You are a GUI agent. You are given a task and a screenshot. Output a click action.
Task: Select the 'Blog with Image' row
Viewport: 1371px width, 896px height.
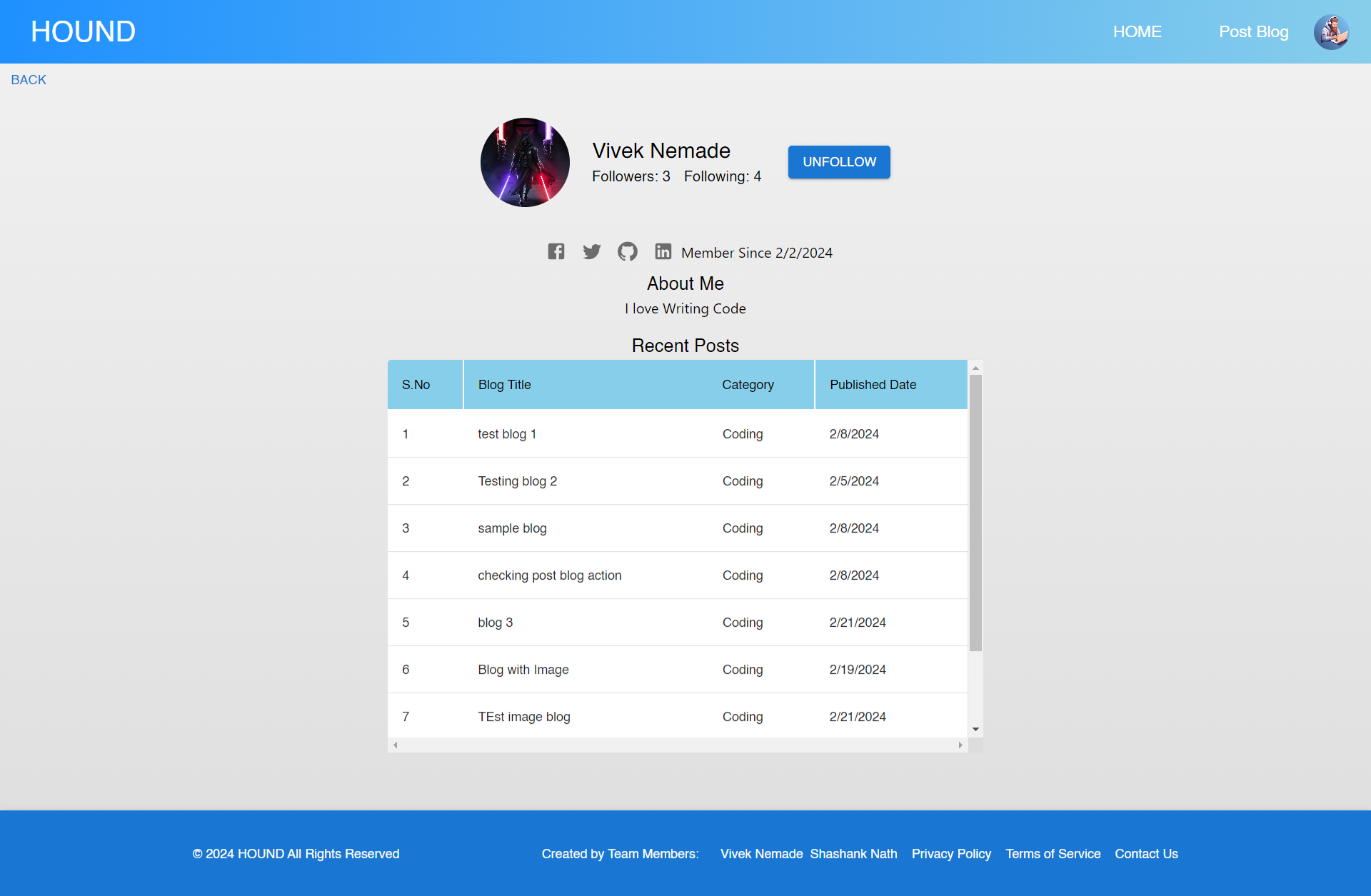(523, 670)
